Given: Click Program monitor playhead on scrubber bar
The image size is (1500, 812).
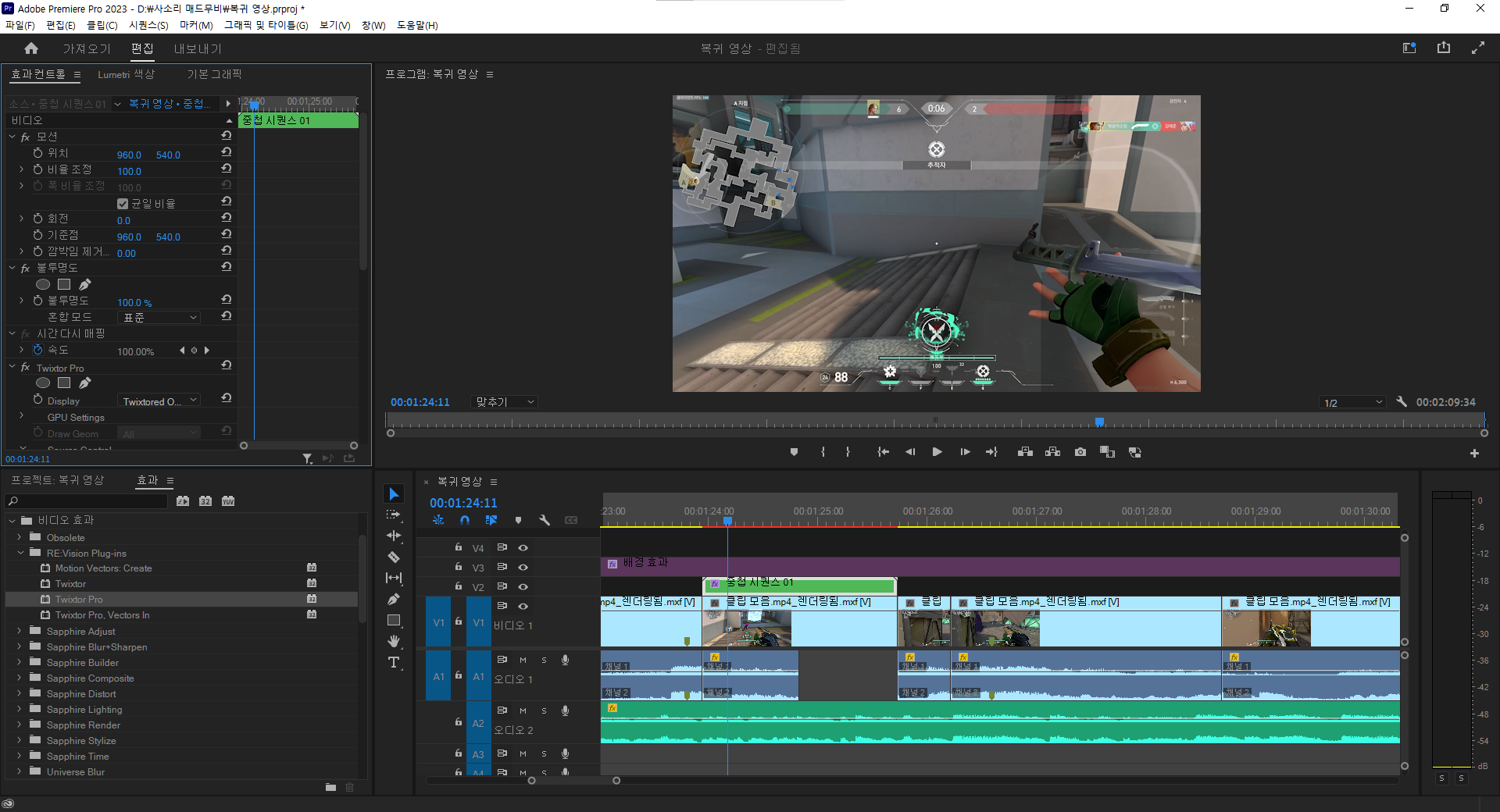Looking at the screenshot, I should (1099, 422).
